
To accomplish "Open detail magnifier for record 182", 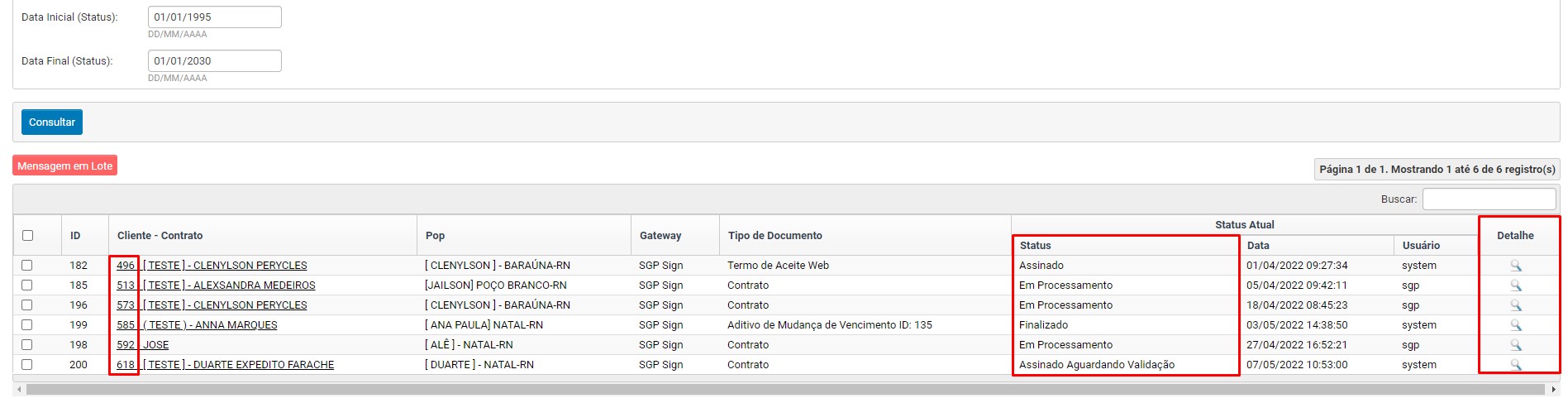I will (1516, 266).
